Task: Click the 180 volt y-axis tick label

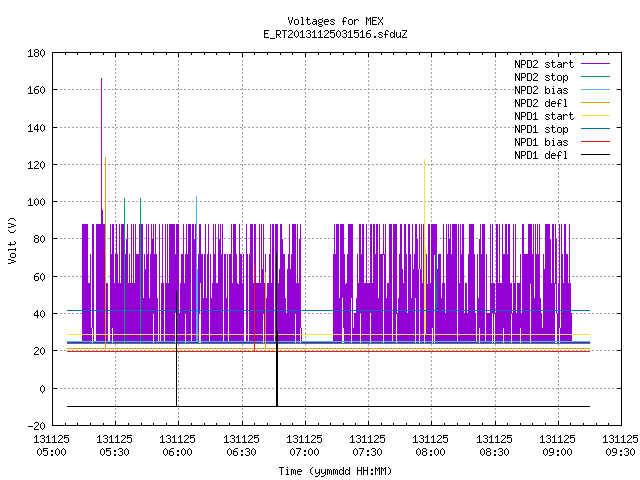Action: pos(36,53)
